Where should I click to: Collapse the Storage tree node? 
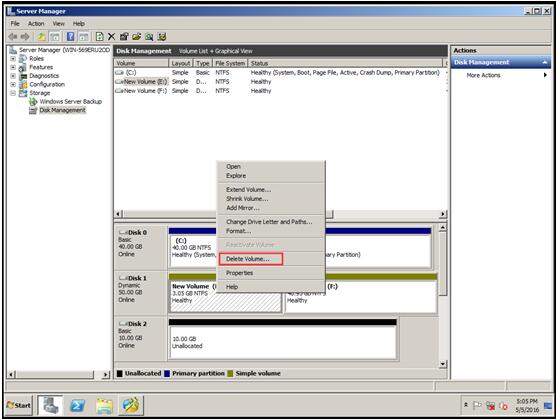tap(13, 93)
